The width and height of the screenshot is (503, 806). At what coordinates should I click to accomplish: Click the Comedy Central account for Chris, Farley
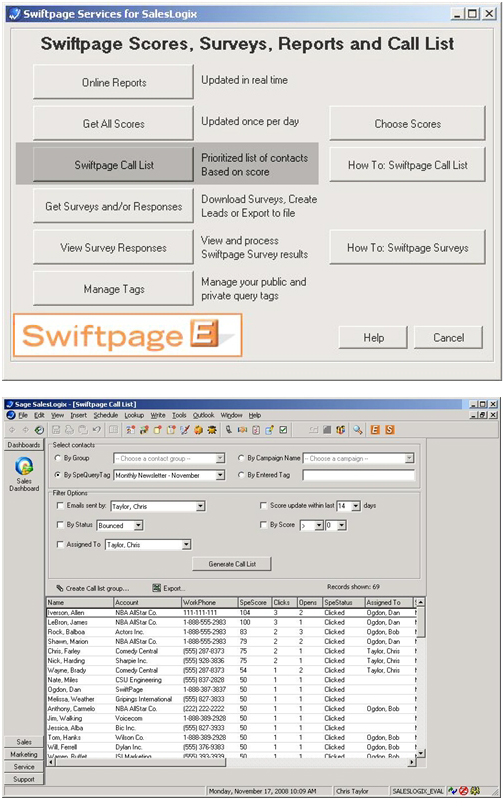136,651
